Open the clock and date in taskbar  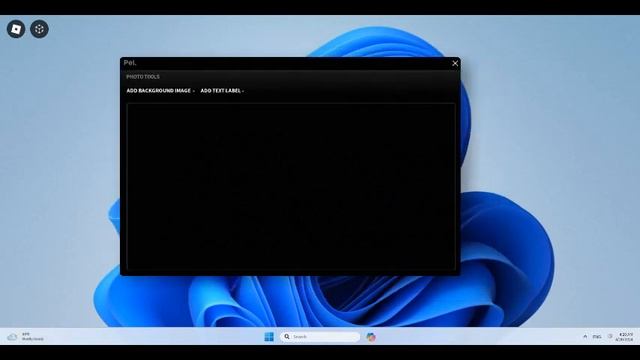624,337
